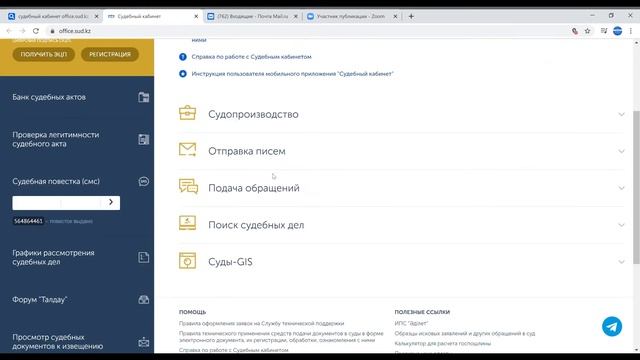This screenshot has height=360, width=640.
Task: Click the document icon beside Проверка легитимности
Action: 144,139
